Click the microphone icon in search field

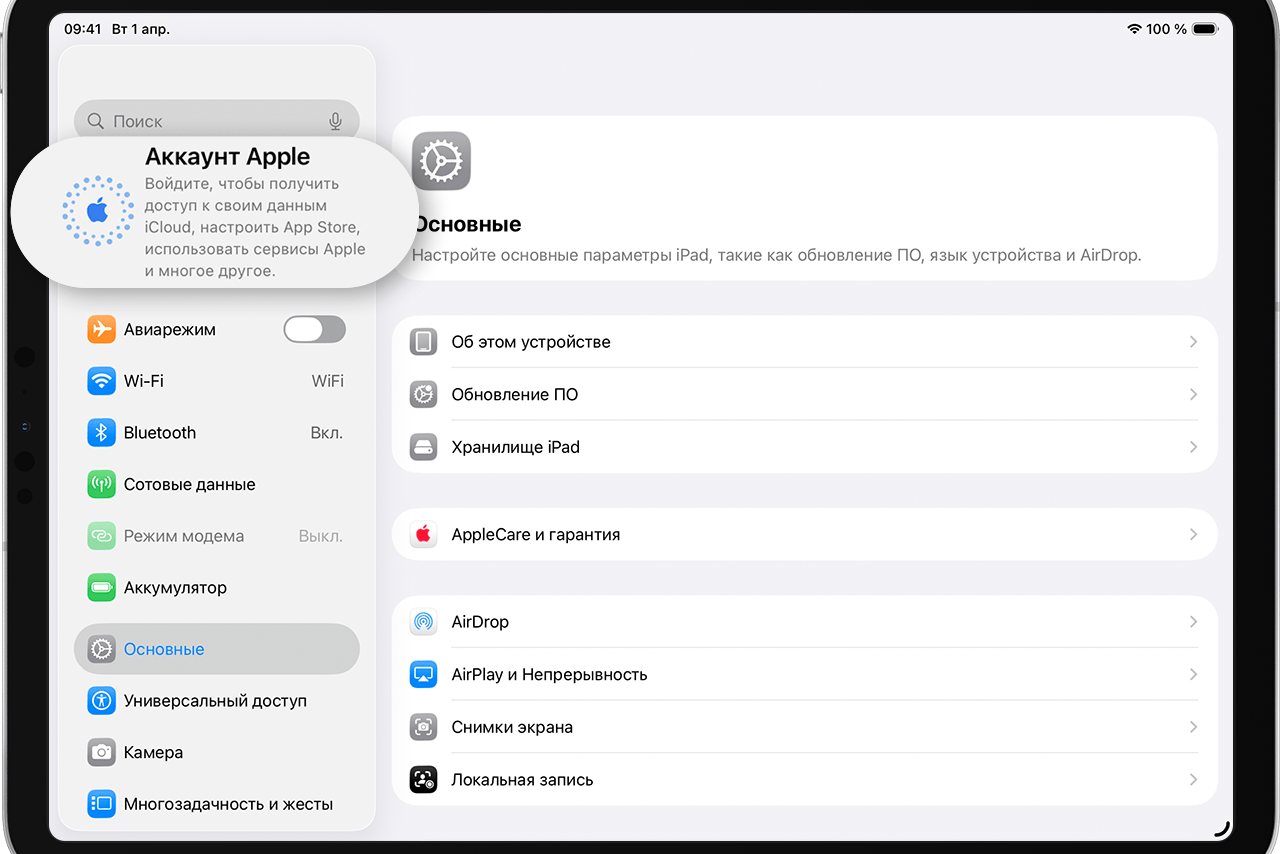pyautogui.click(x=336, y=121)
